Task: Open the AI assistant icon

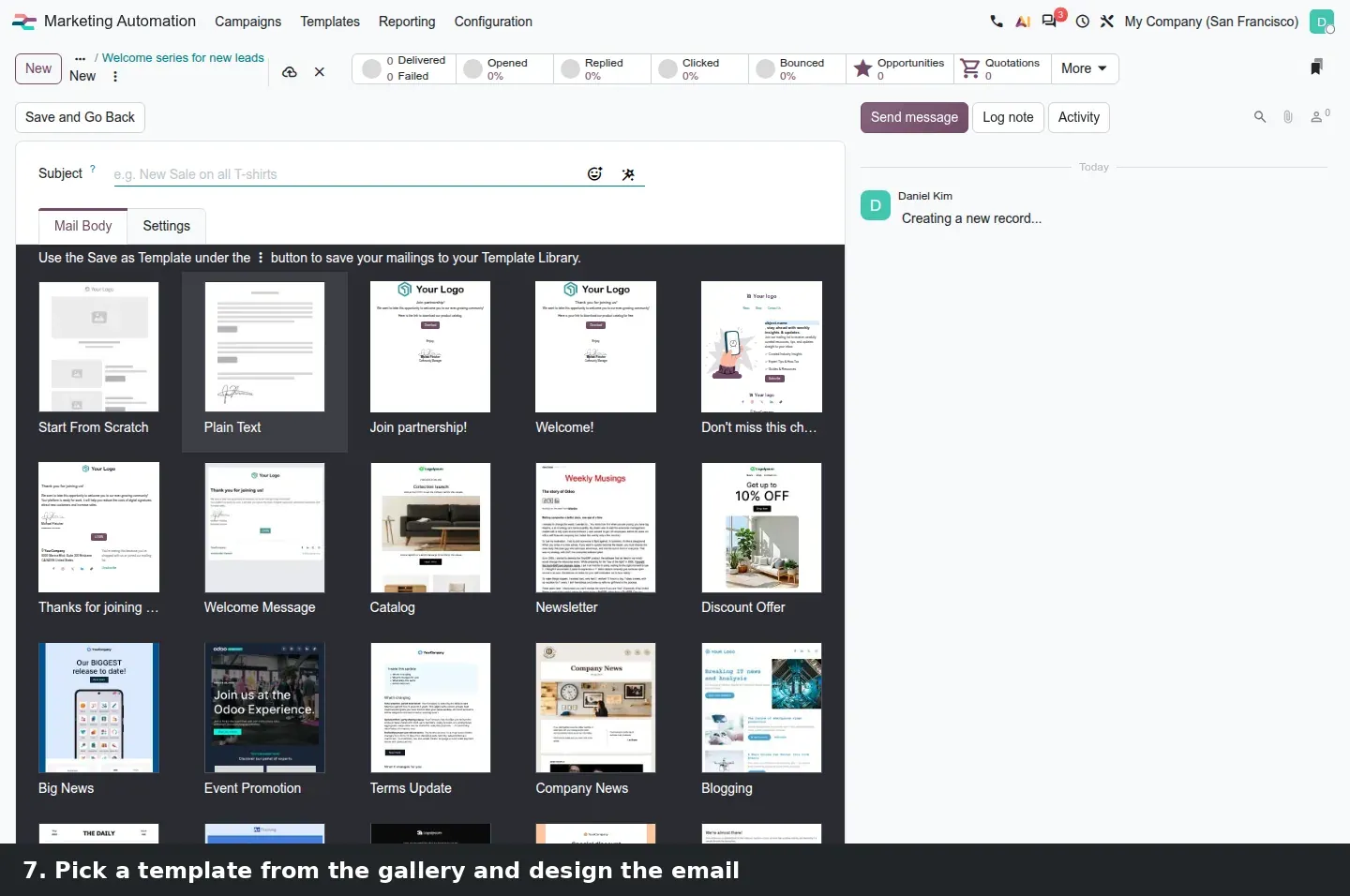Action: tap(1023, 21)
